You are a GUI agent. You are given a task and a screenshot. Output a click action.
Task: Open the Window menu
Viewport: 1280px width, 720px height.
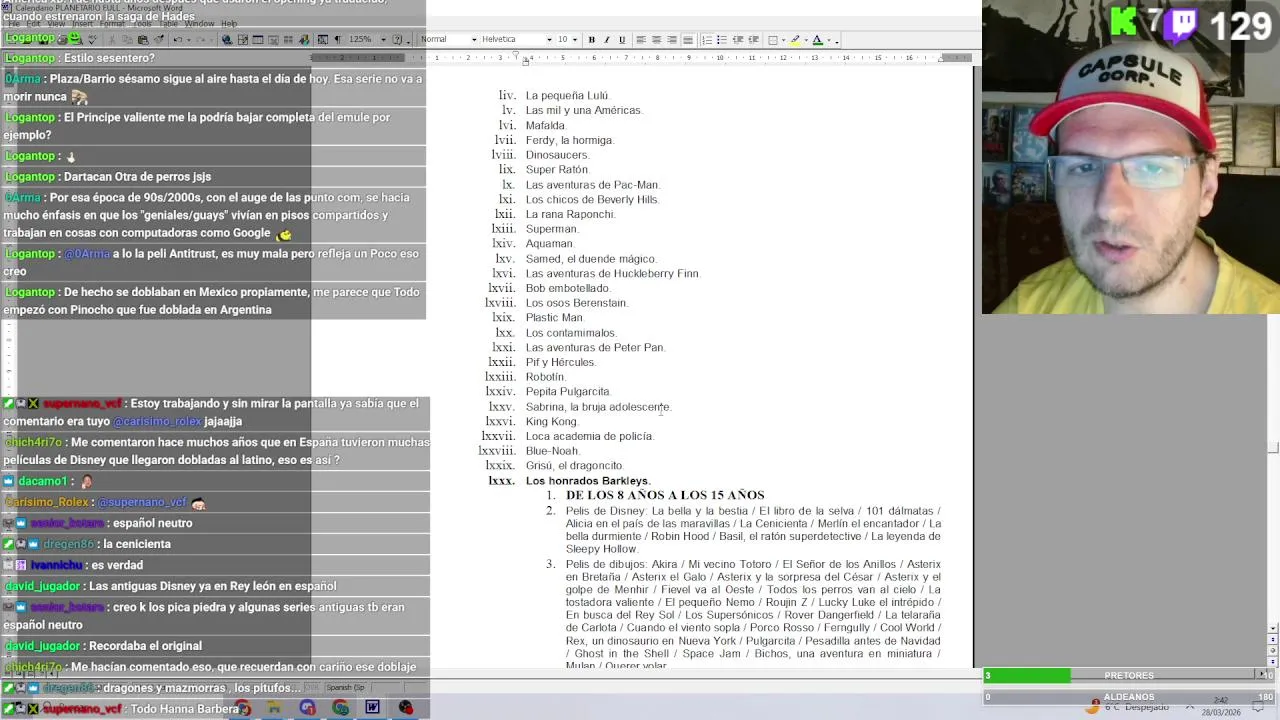[199, 23]
